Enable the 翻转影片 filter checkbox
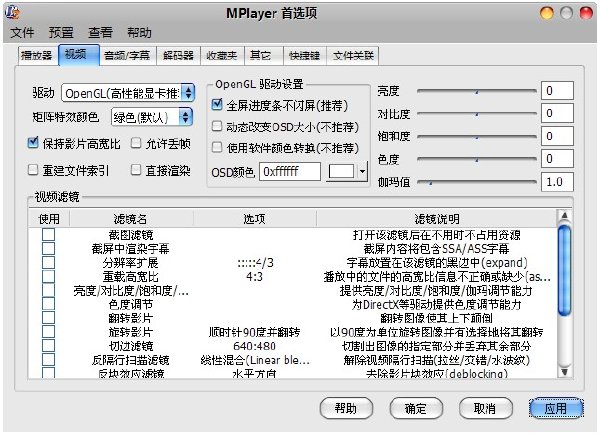 pyautogui.click(x=49, y=318)
